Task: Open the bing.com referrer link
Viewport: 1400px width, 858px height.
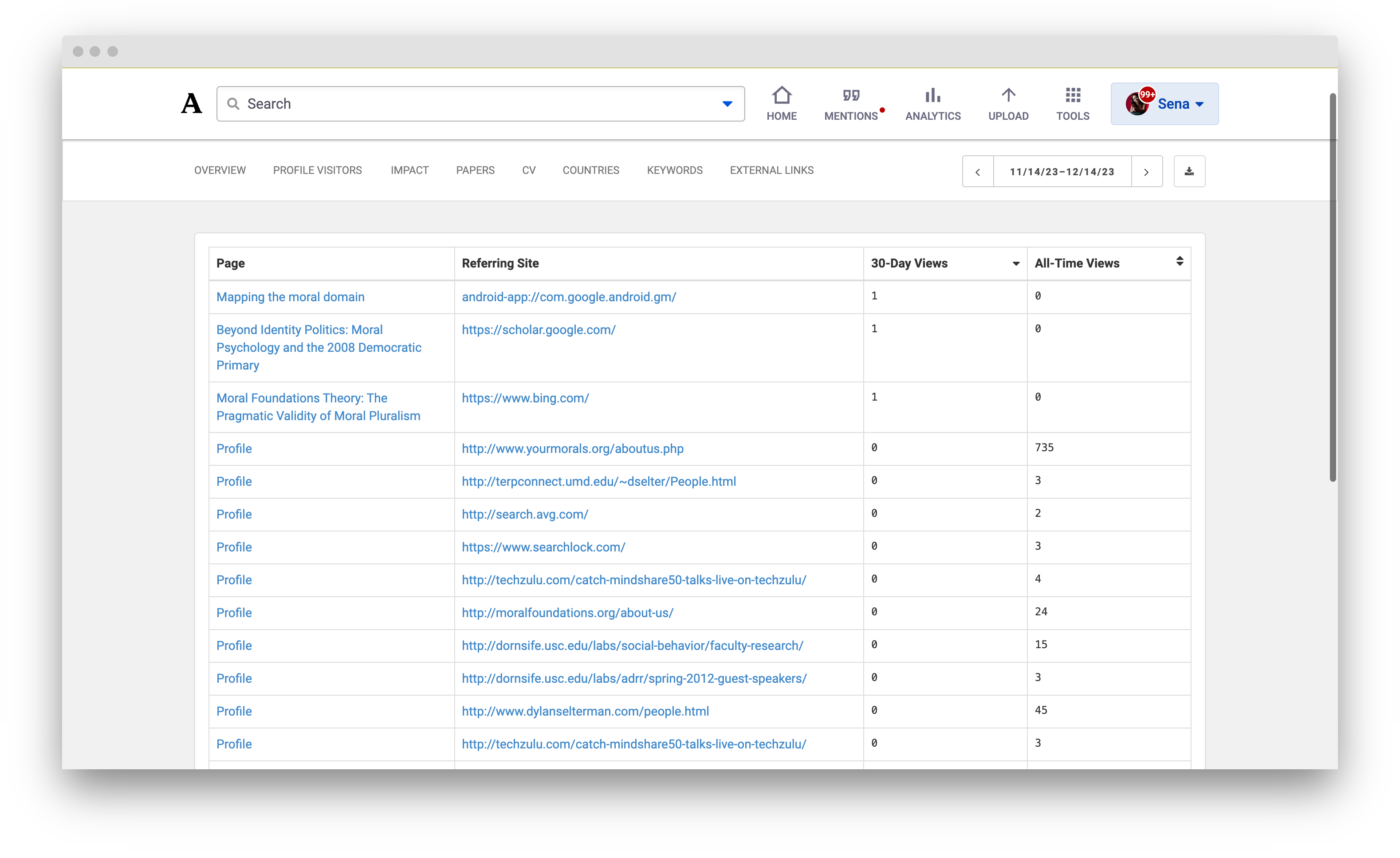Action: coord(525,398)
